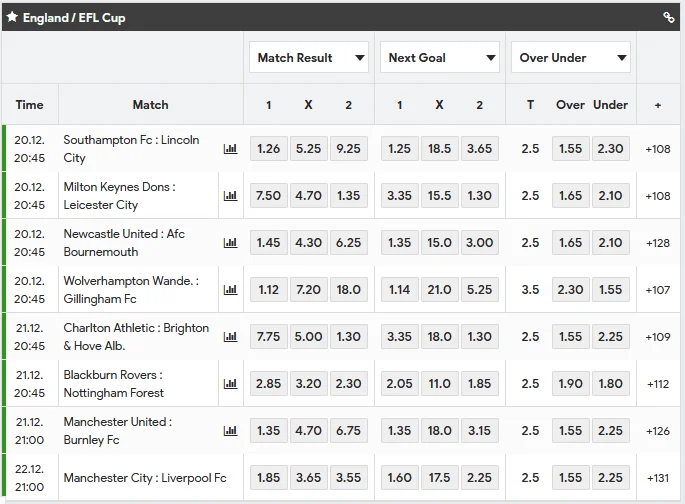685x504 pixels.
Task: Open statistics chart for Blackburn Rovers match
Action: click(230, 384)
